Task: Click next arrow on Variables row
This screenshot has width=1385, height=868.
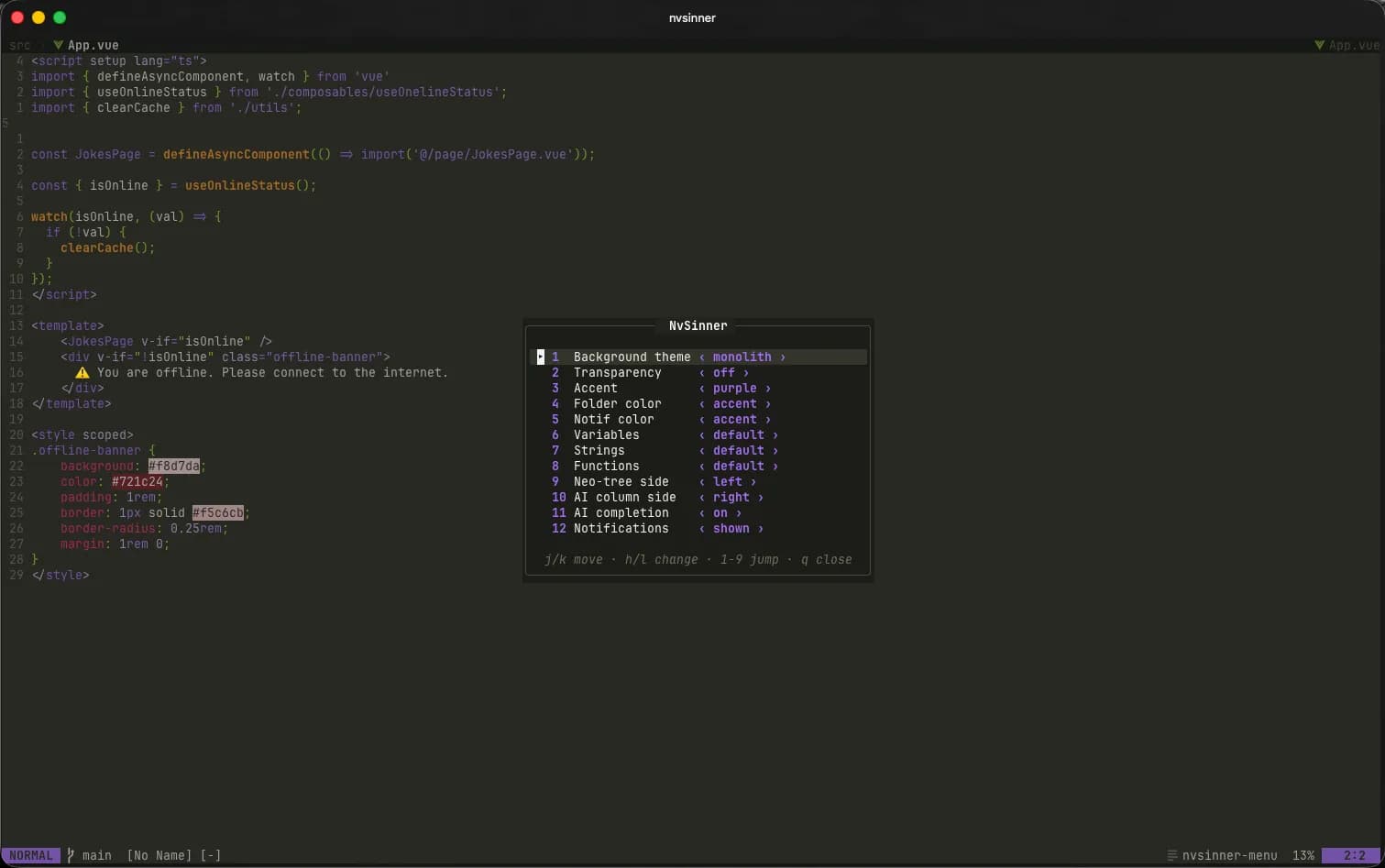Action: (x=775, y=435)
